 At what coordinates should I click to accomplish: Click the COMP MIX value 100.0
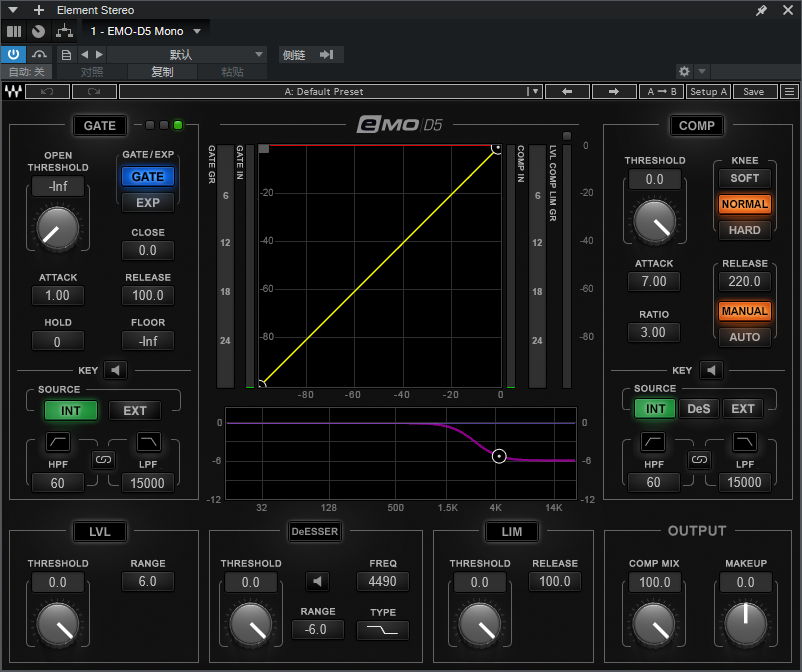[654, 582]
